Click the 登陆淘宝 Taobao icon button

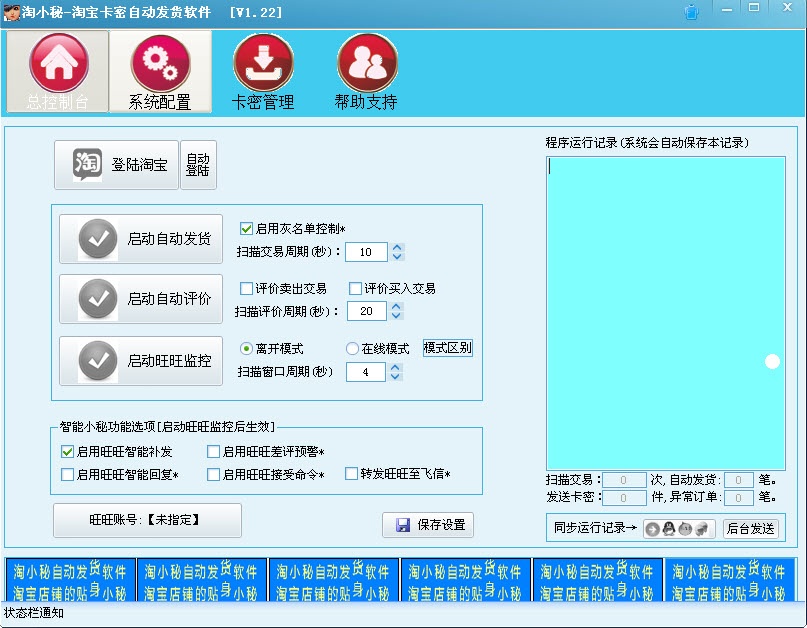[x=88, y=164]
